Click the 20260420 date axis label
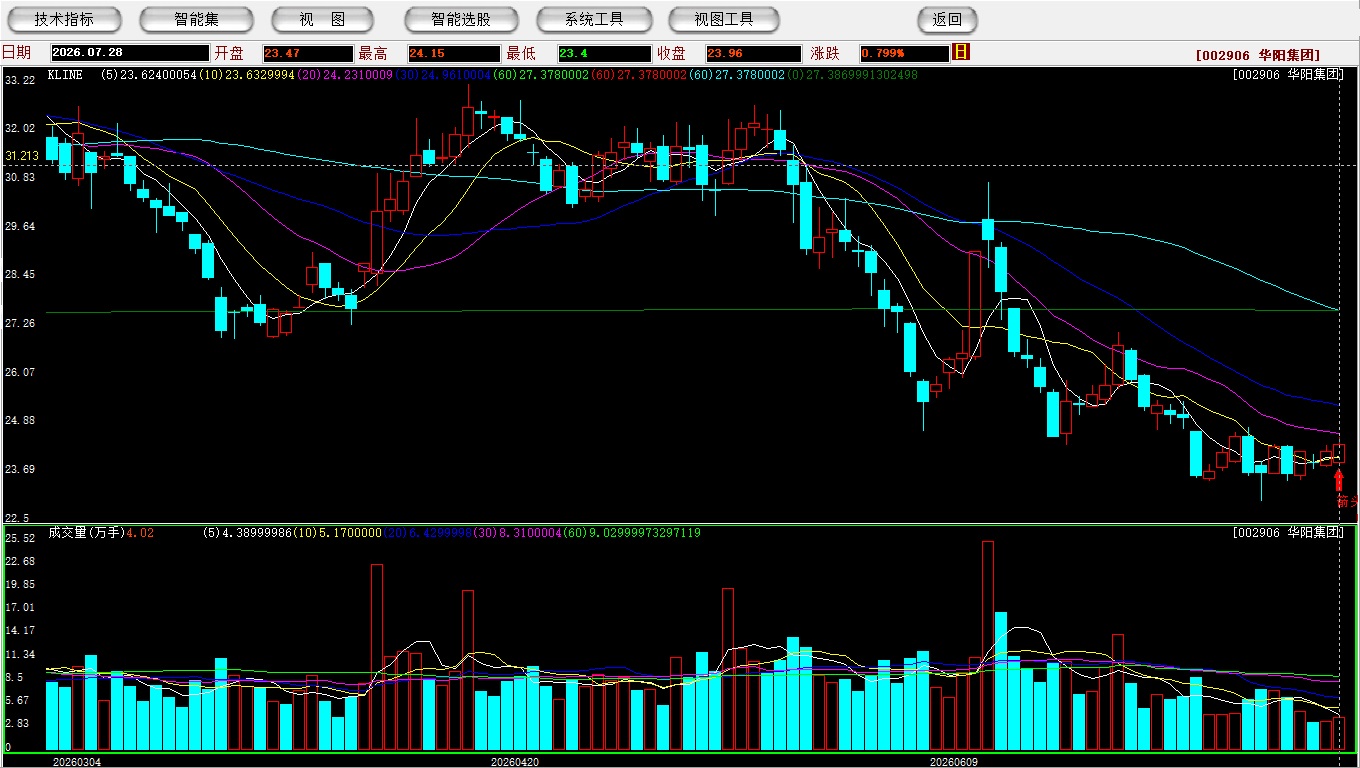Image resolution: width=1360 pixels, height=768 pixels. click(516, 762)
